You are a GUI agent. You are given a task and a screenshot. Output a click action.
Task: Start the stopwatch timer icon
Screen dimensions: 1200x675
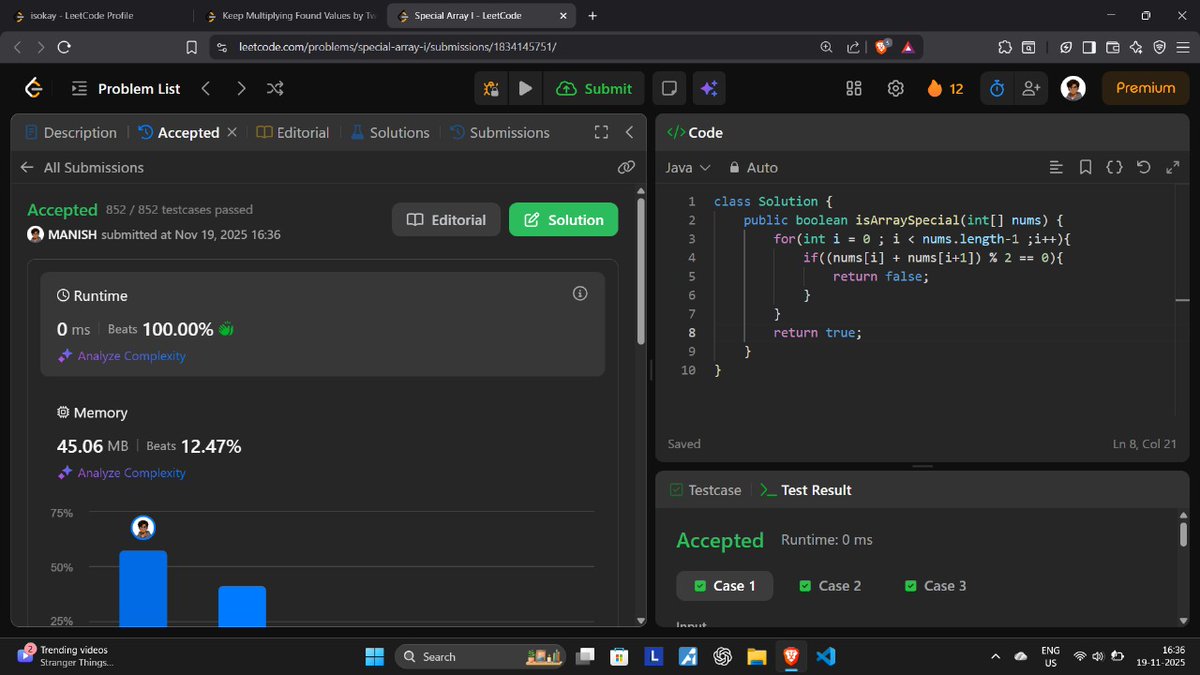click(x=996, y=88)
